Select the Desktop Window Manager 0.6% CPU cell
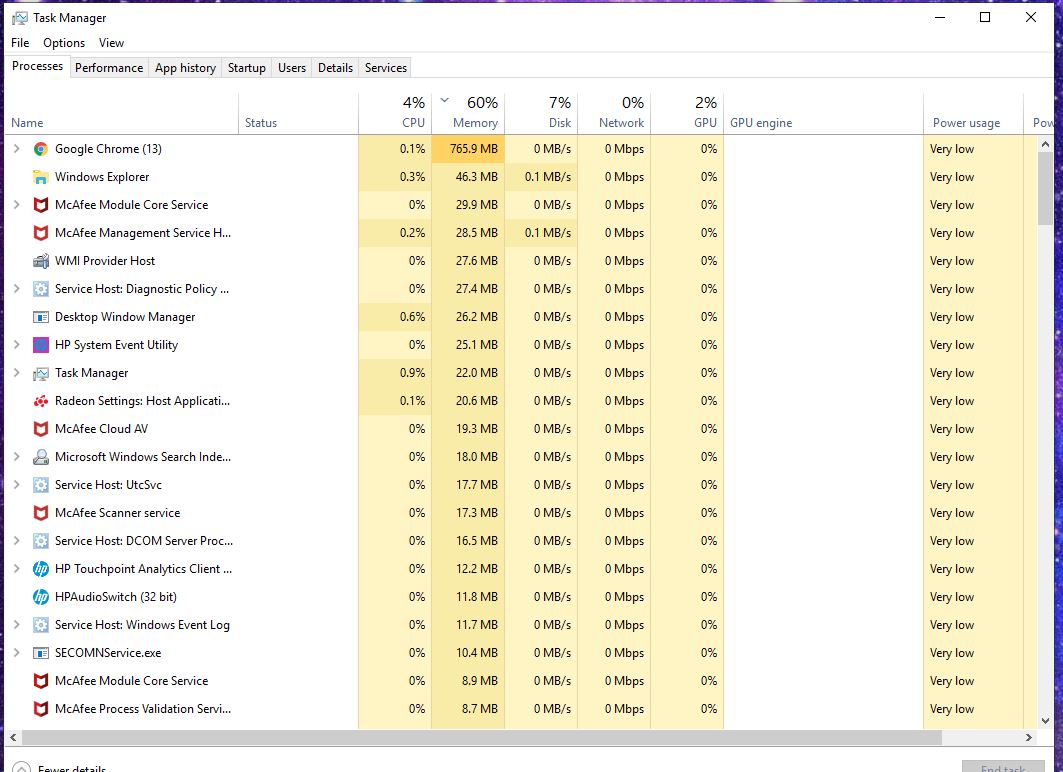The height and width of the screenshot is (772, 1063). point(395,317)
